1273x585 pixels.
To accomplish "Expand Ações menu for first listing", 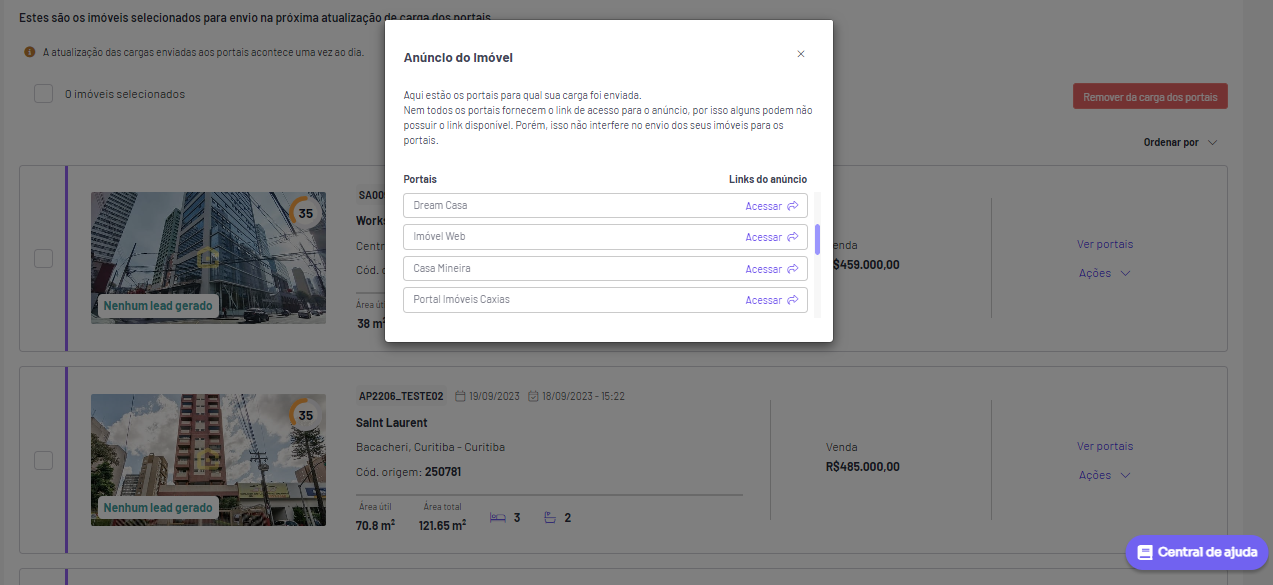I will [1105, 273].
